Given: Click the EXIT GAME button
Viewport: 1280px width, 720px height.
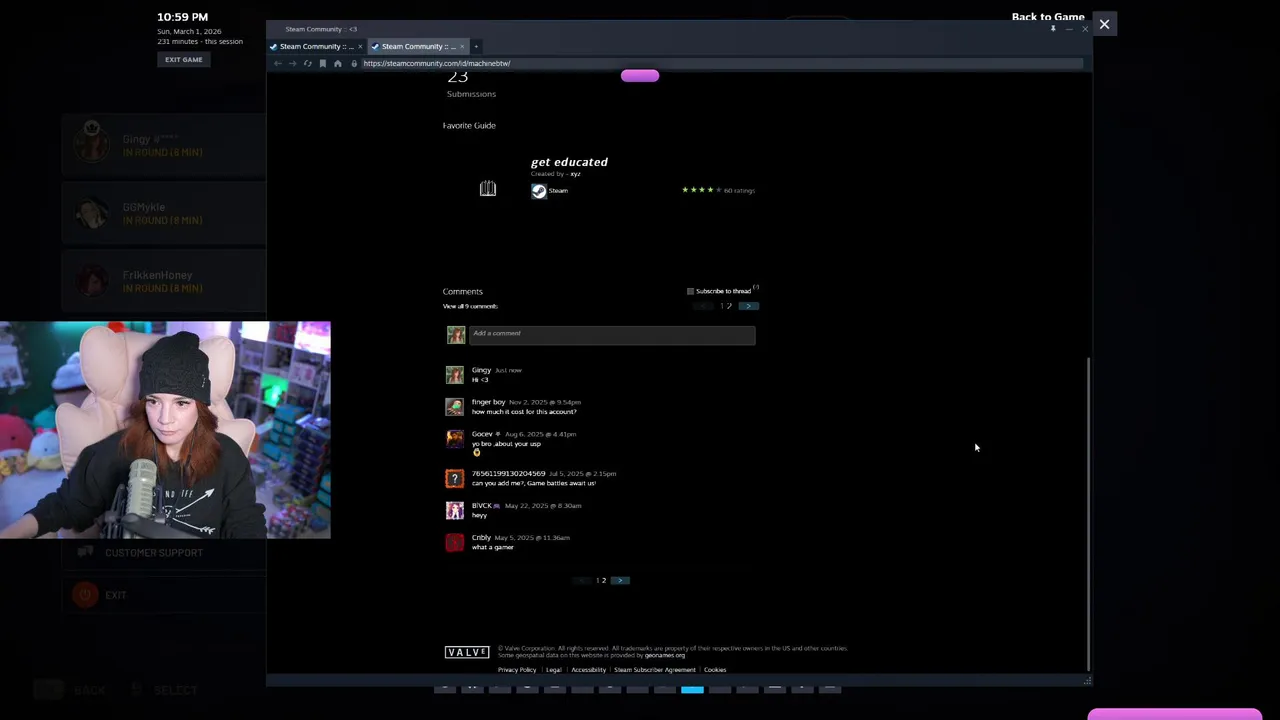Looking at the screenshot, I should coord(183,59).
